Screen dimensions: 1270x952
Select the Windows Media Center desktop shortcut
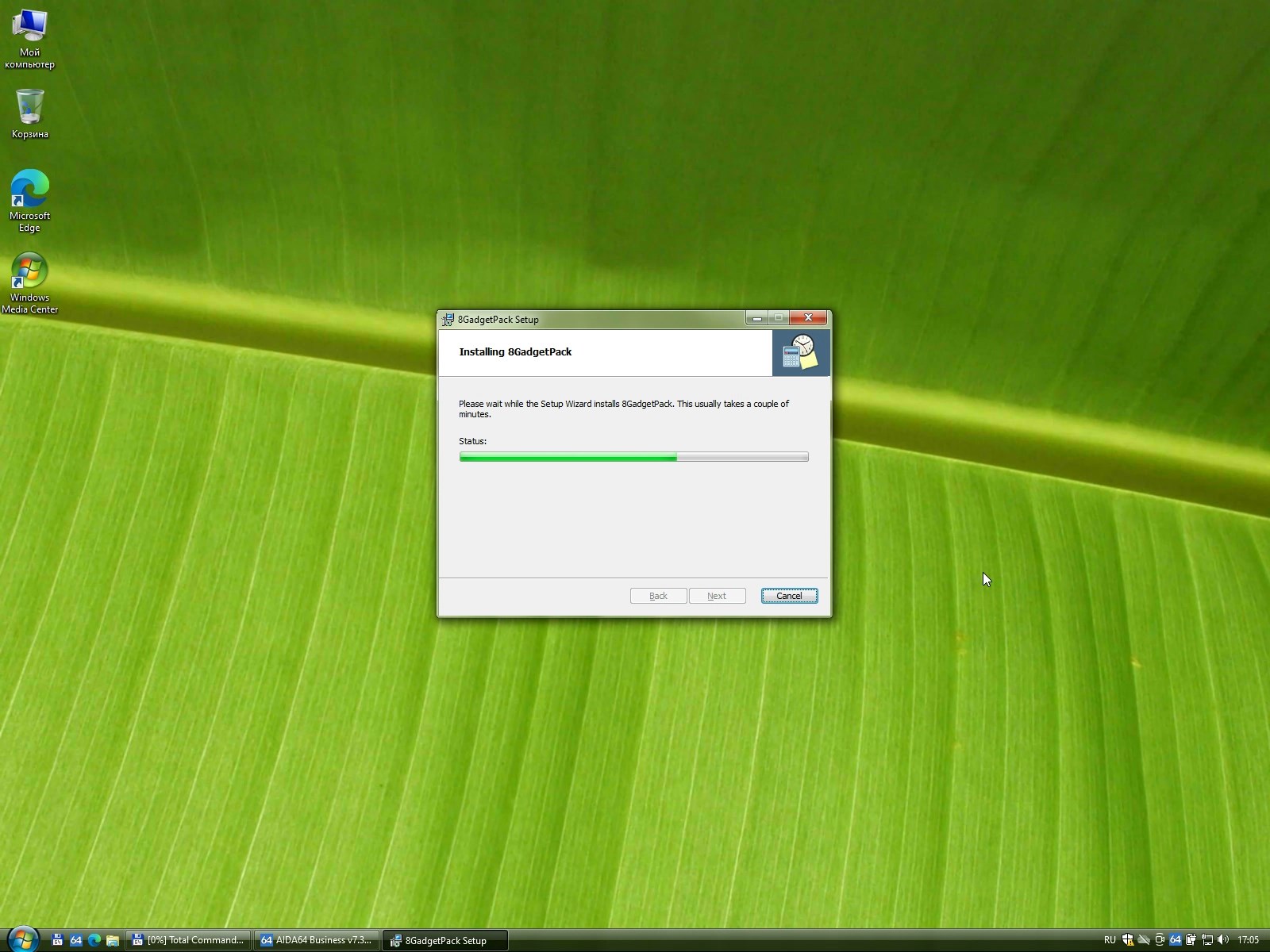pyautogui.click(x=29, y=283)
